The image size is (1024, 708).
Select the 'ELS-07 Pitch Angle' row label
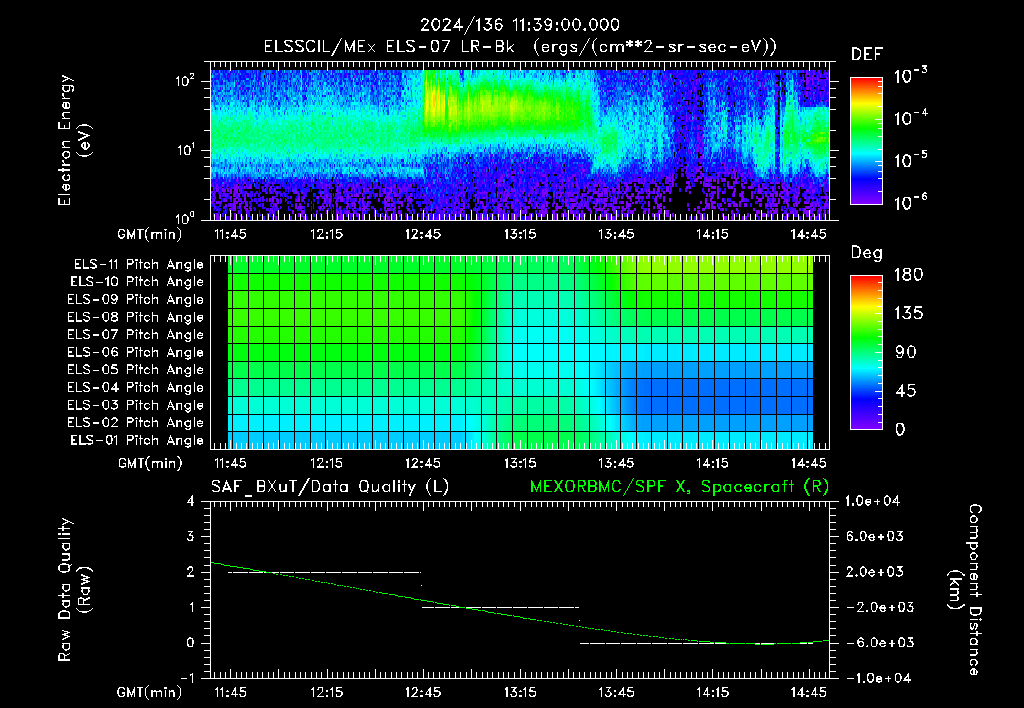tap(135, 334)
